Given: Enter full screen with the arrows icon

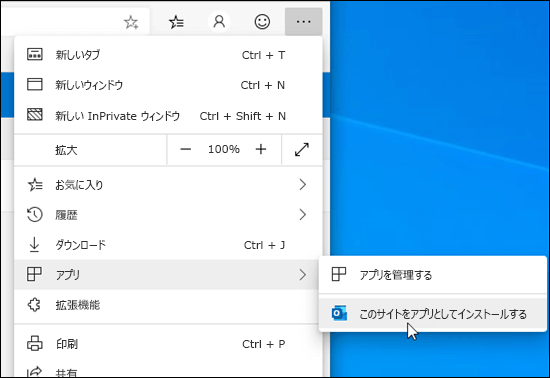Looking at the screenshot, I should 302,149.
